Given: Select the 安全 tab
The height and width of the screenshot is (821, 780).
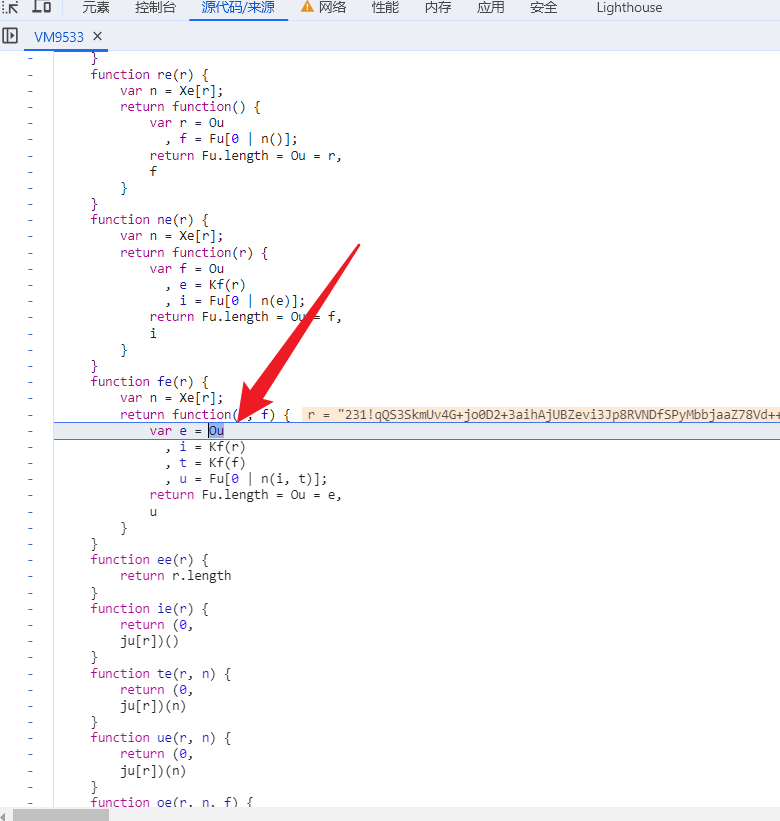Looking at the screenshot, I should point(544,7).
